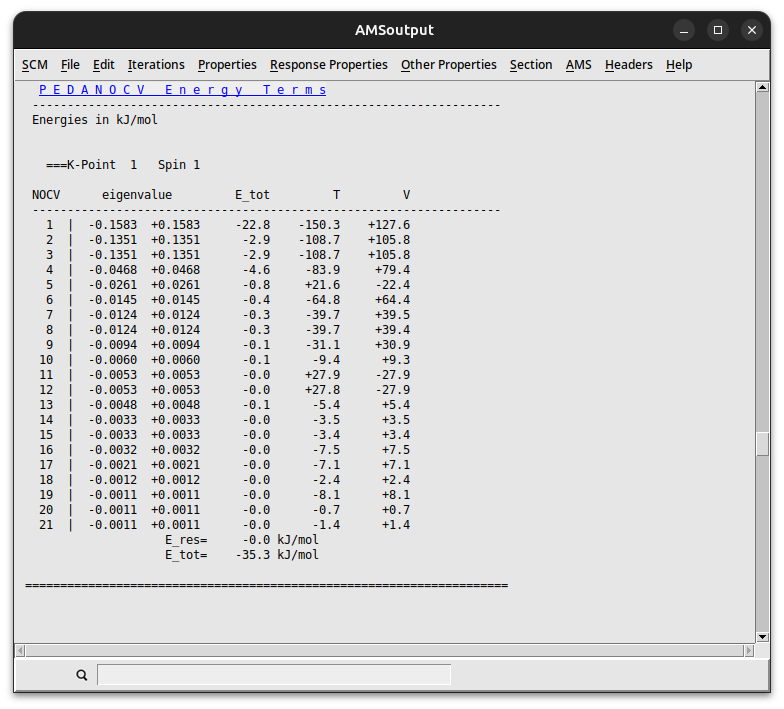Click T value -83.9 in row 4

pyautogui.click(x=322, y=270)
